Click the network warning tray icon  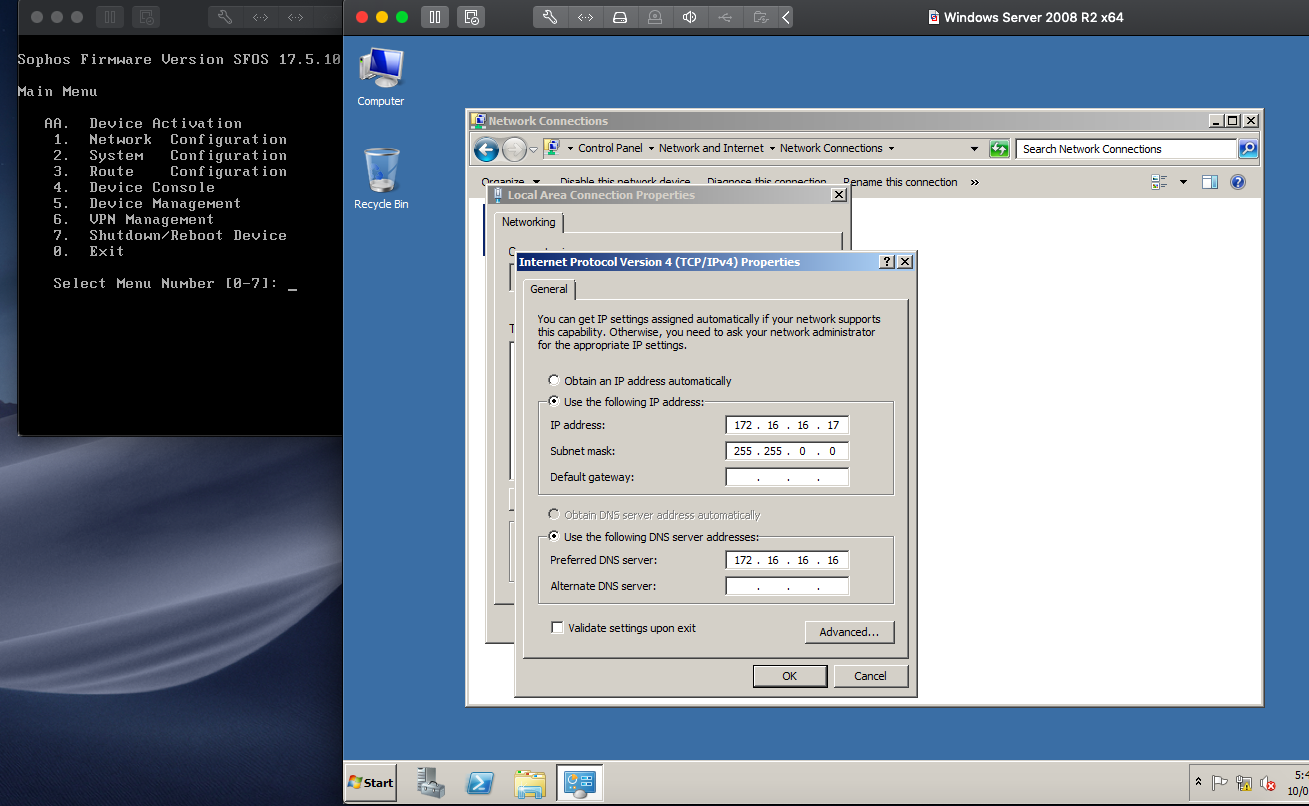click(x=1244, y=783)
